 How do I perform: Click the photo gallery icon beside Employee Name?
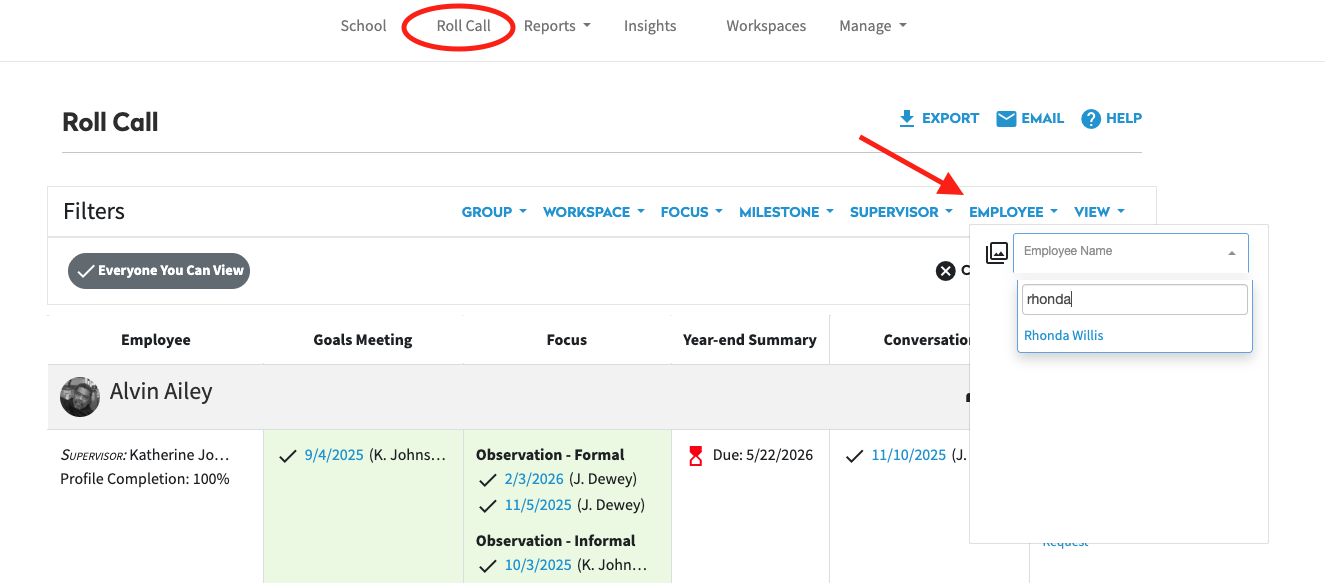(x=997, y=253)
